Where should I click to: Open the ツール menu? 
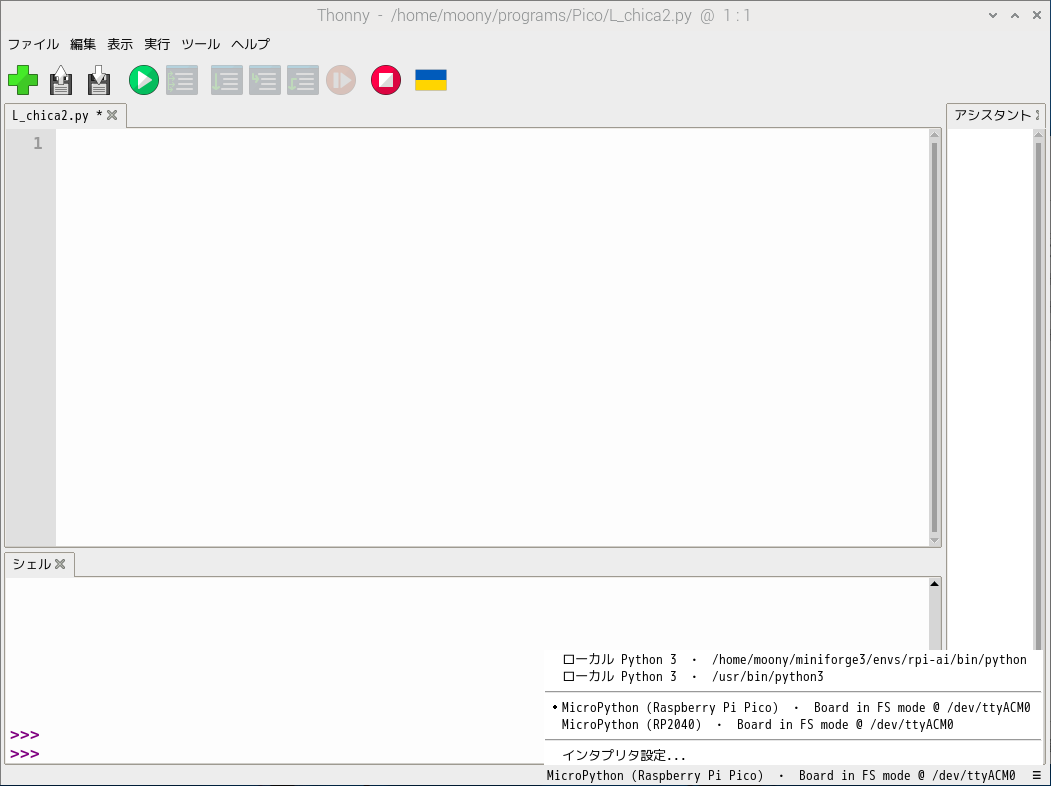pos(200,44)
